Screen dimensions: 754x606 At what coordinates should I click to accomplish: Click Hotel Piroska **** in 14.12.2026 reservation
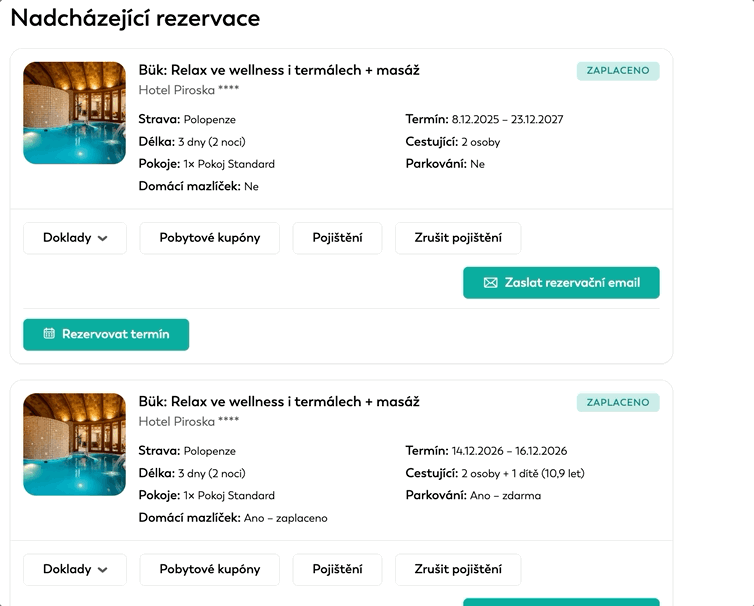coord(188,421)
